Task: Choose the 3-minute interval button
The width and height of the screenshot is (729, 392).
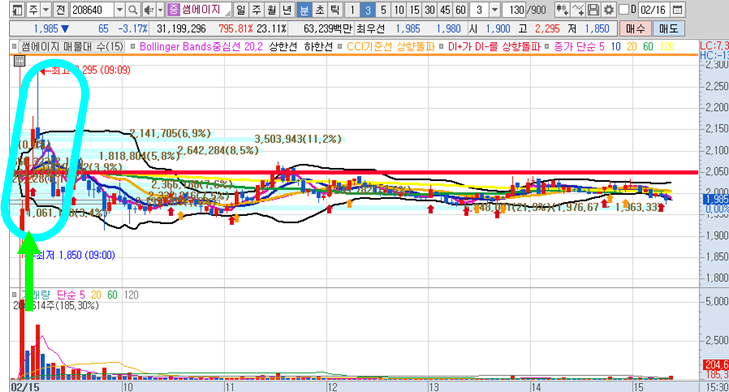Action: click(x=368, y=9)
